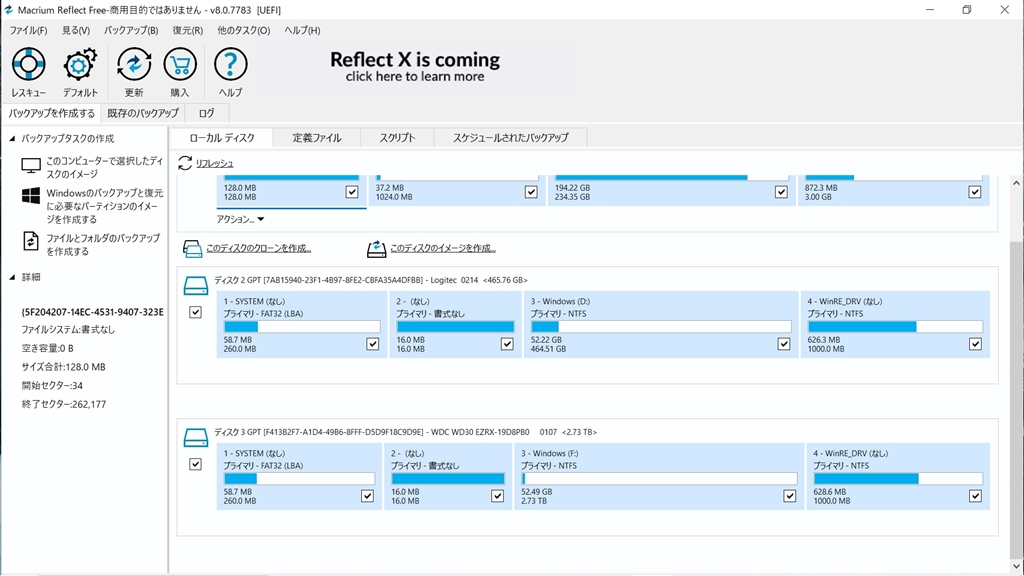Click the Purchase (購入) cart icon
Image resolution: width=1024 pixels, height=576 pixels.
[x=179, y=66]
